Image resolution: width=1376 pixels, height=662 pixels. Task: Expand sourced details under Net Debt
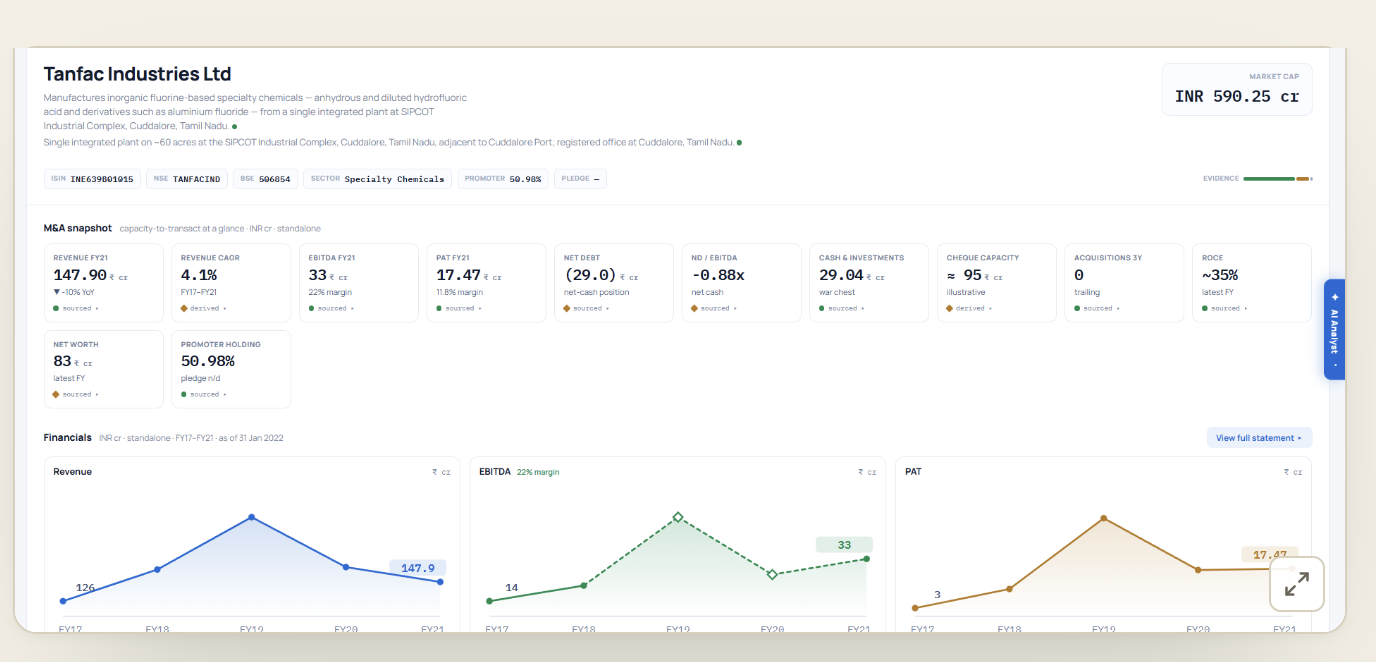point(588,308)
